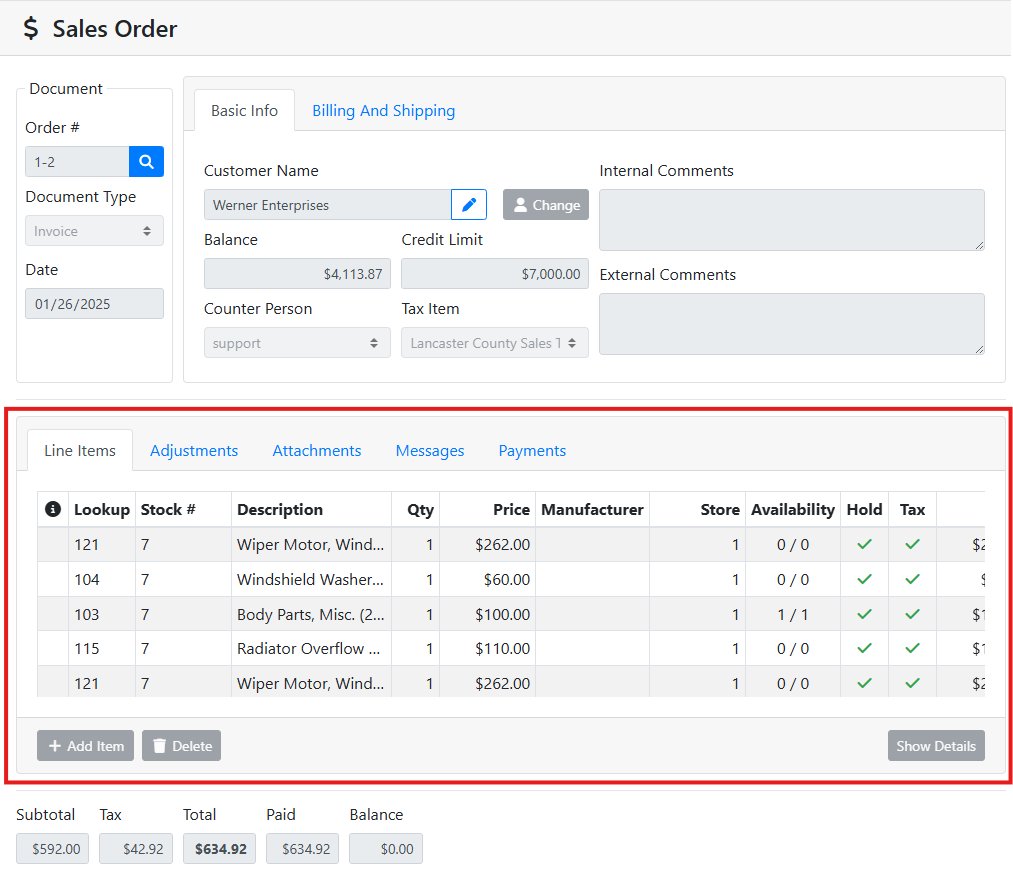This screenshot has height=888, width=1013.
Task: Open the Payments tab
Action: [x=532, y=451]
